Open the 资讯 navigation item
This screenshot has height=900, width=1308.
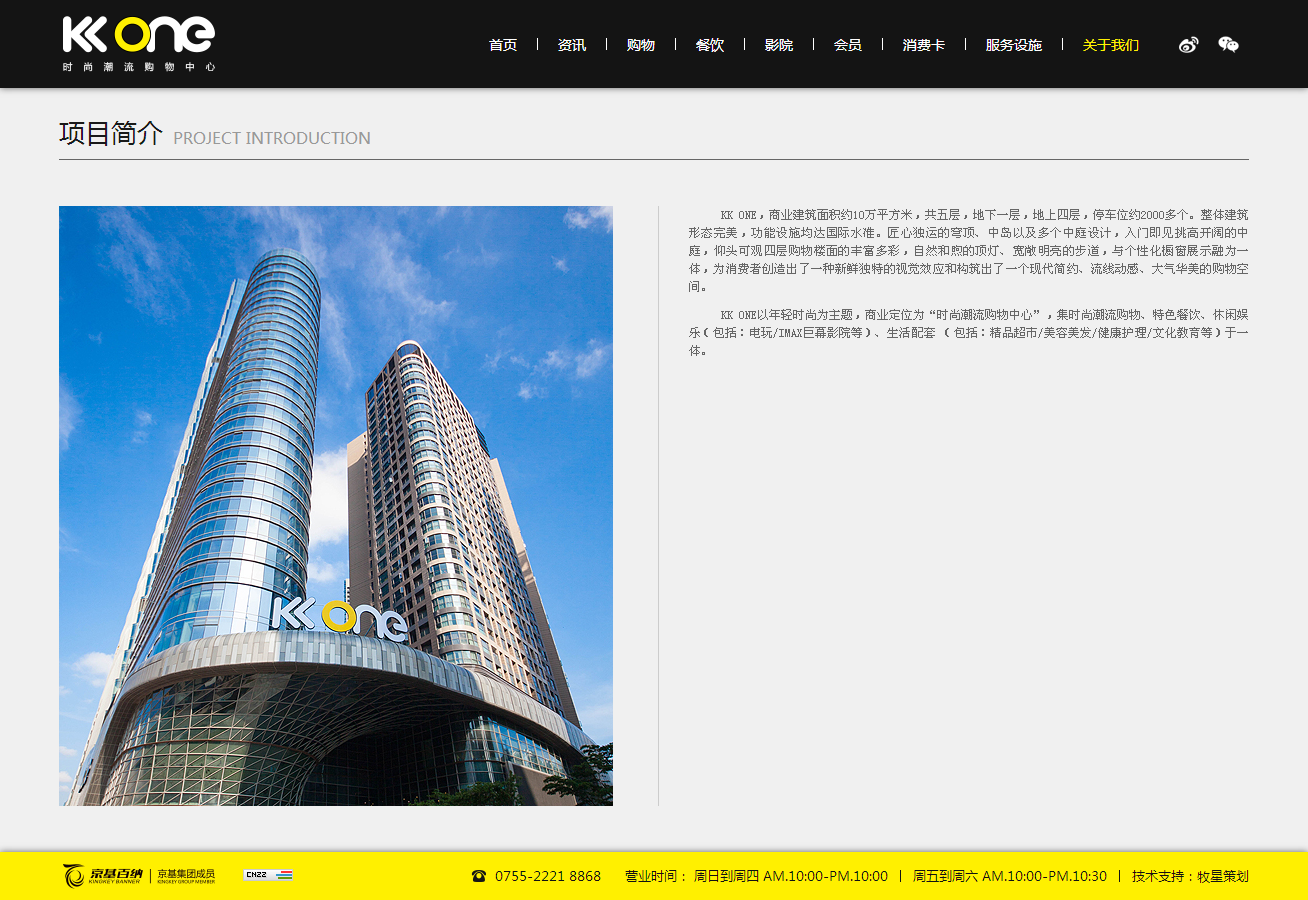click(571, 44)
